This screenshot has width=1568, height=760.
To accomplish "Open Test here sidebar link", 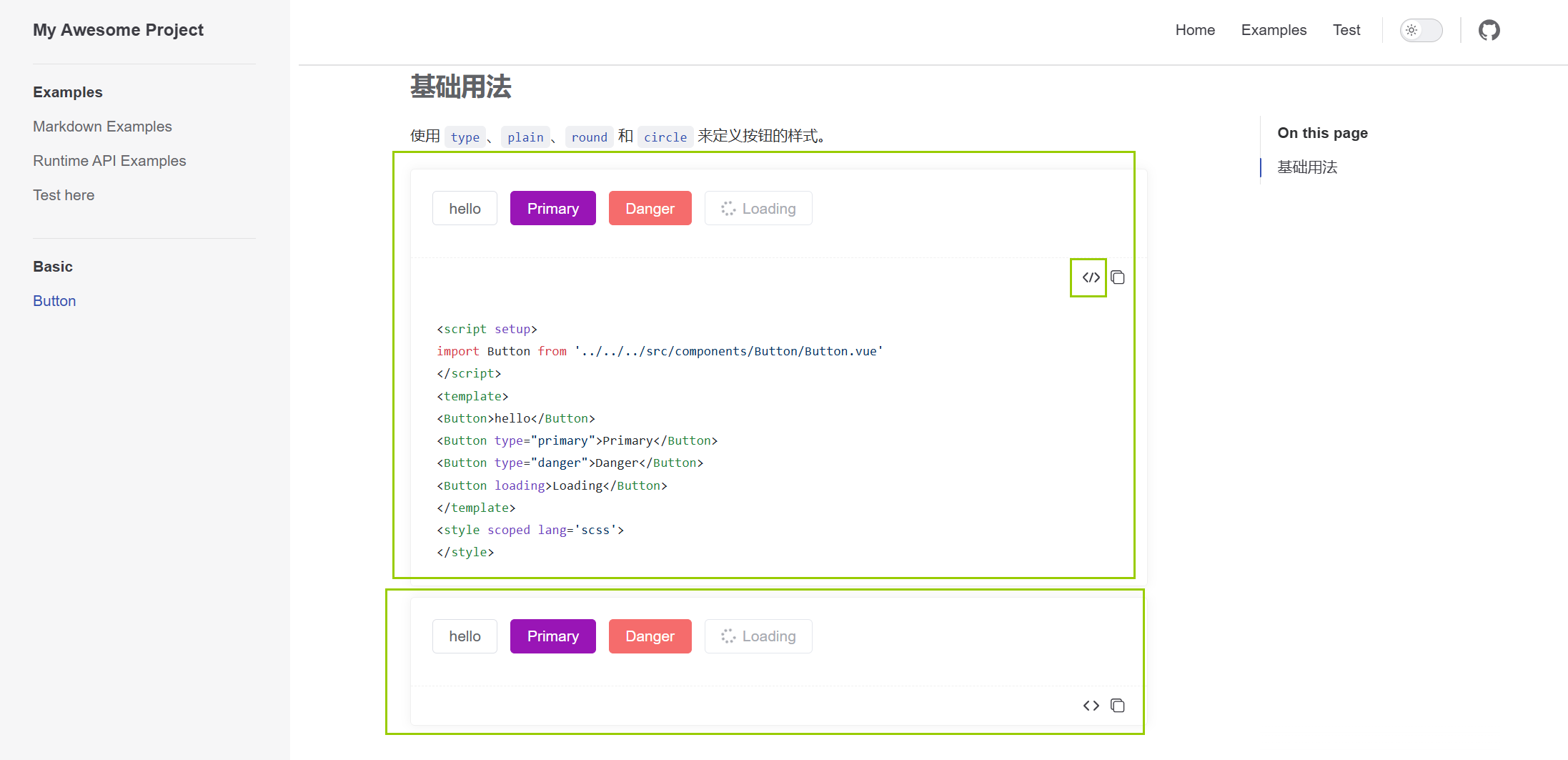I will 64,195.
